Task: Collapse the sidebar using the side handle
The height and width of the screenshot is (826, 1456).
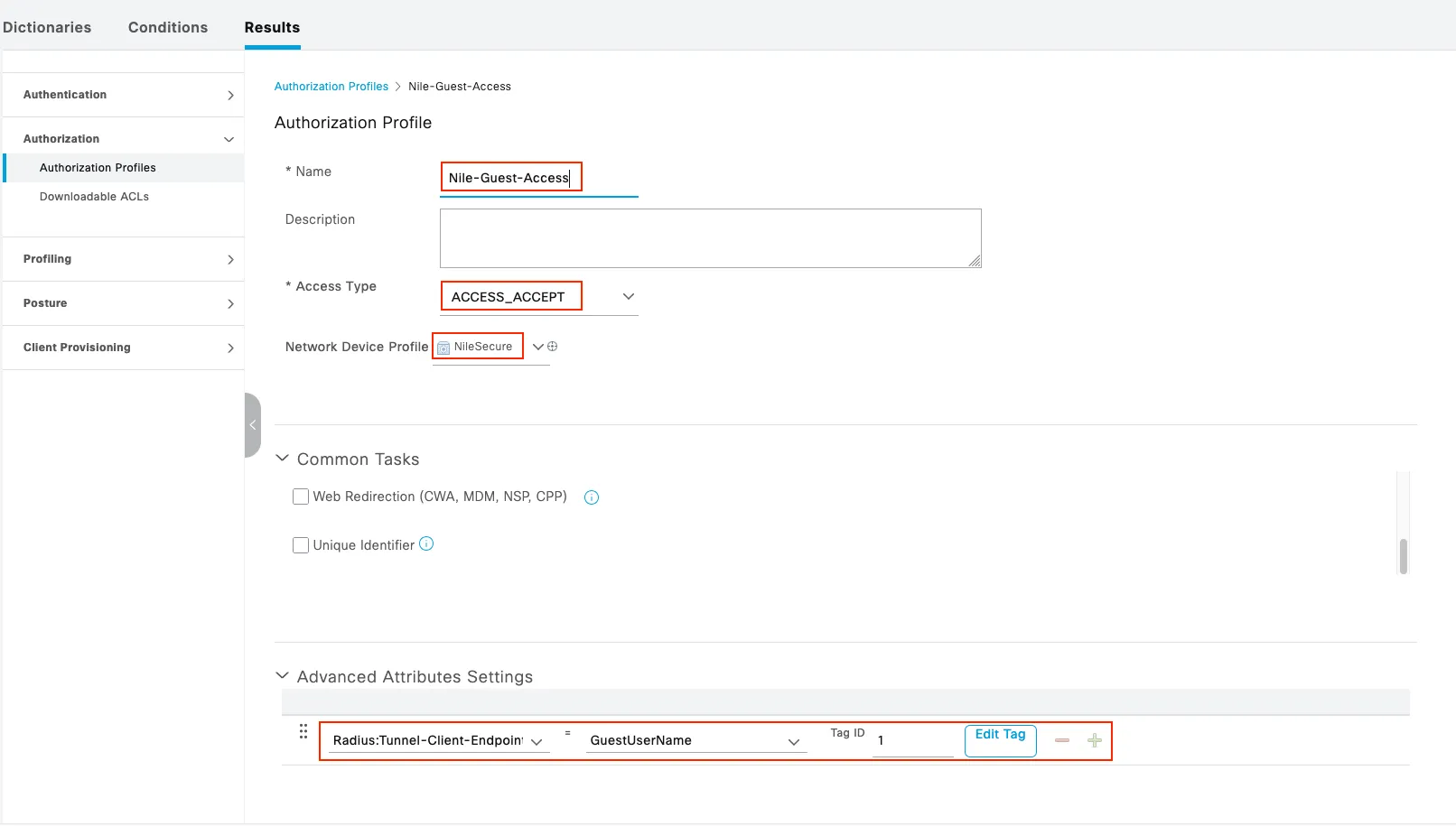Action: point(253,425)
